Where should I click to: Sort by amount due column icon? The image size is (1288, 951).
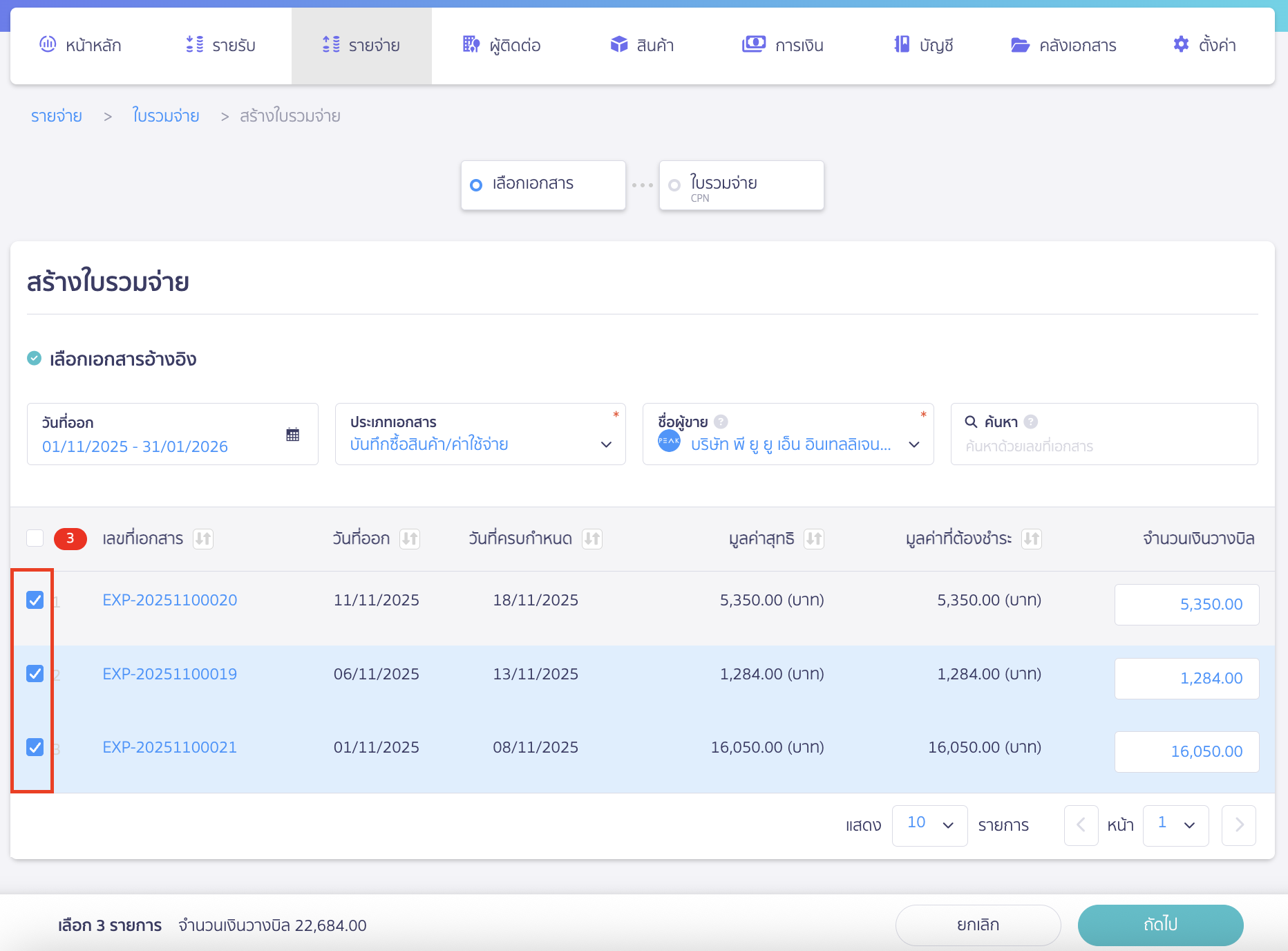point(1032,538)
